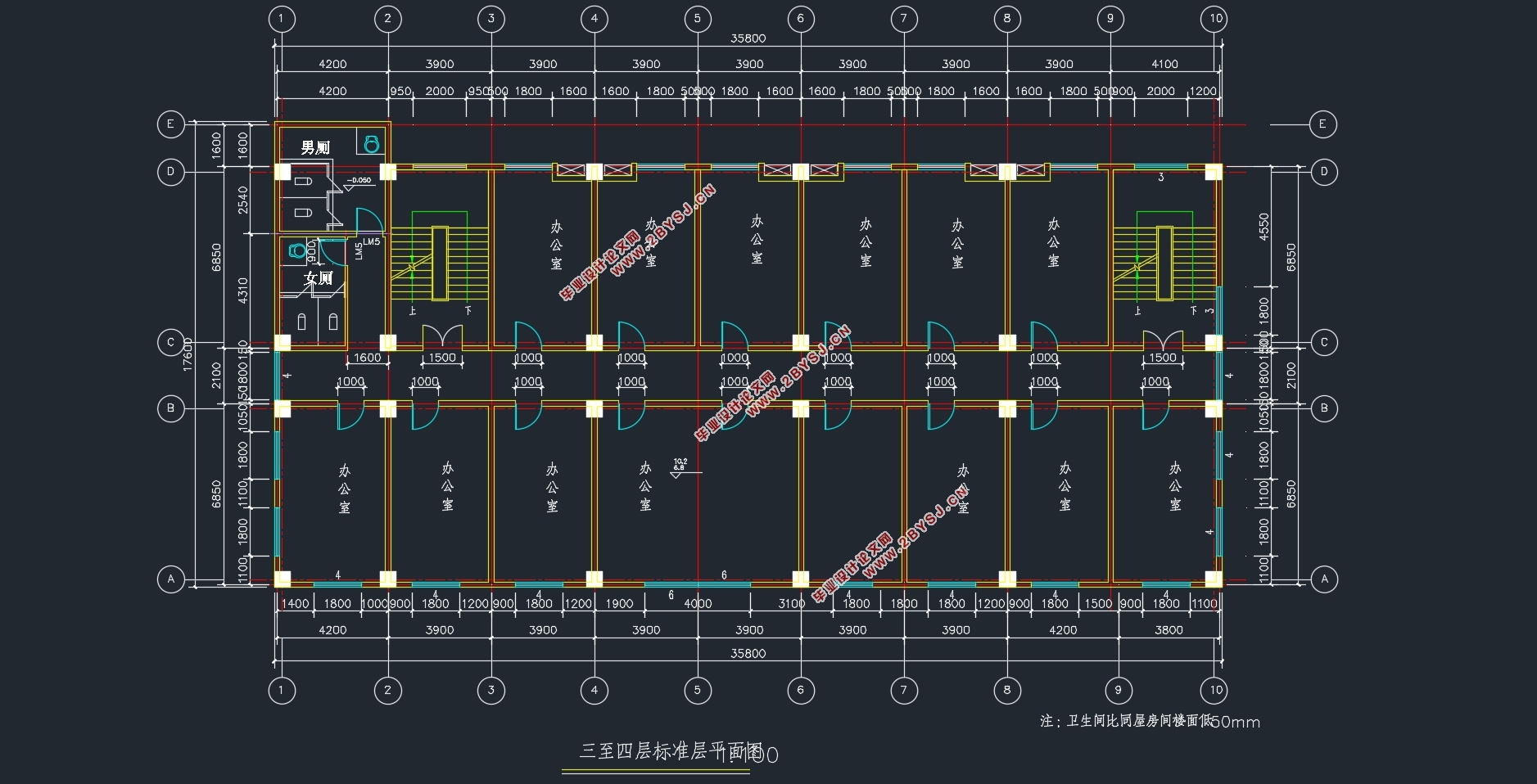The width and height of the screenshot is (1537, 784).
Task: Select the right vertical dimension 4550
Action: click(x=1264, y=227)
